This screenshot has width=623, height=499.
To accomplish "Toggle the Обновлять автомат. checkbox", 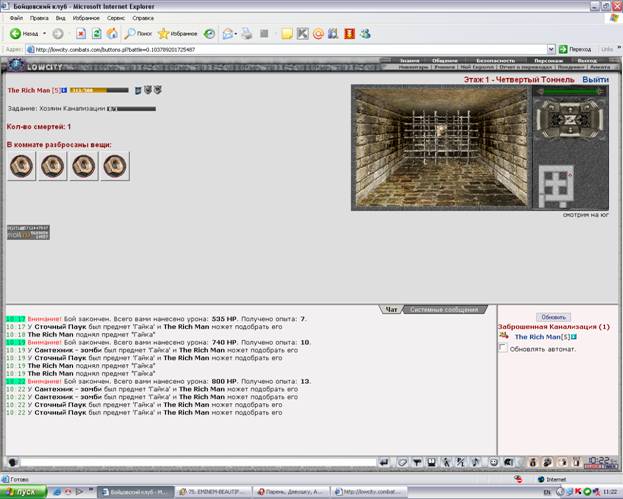I will 503,348.
